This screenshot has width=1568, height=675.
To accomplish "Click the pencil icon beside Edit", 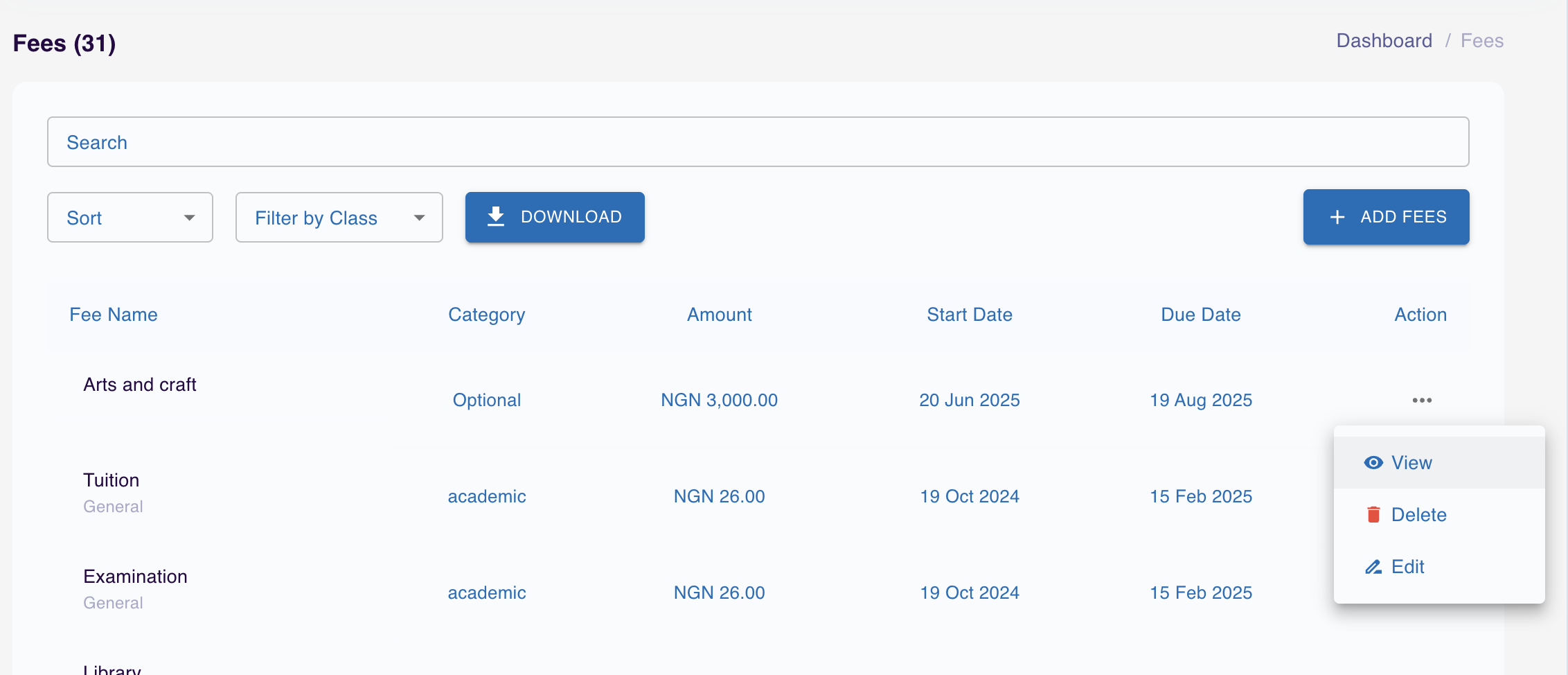I will click(x=1373, y=567).
